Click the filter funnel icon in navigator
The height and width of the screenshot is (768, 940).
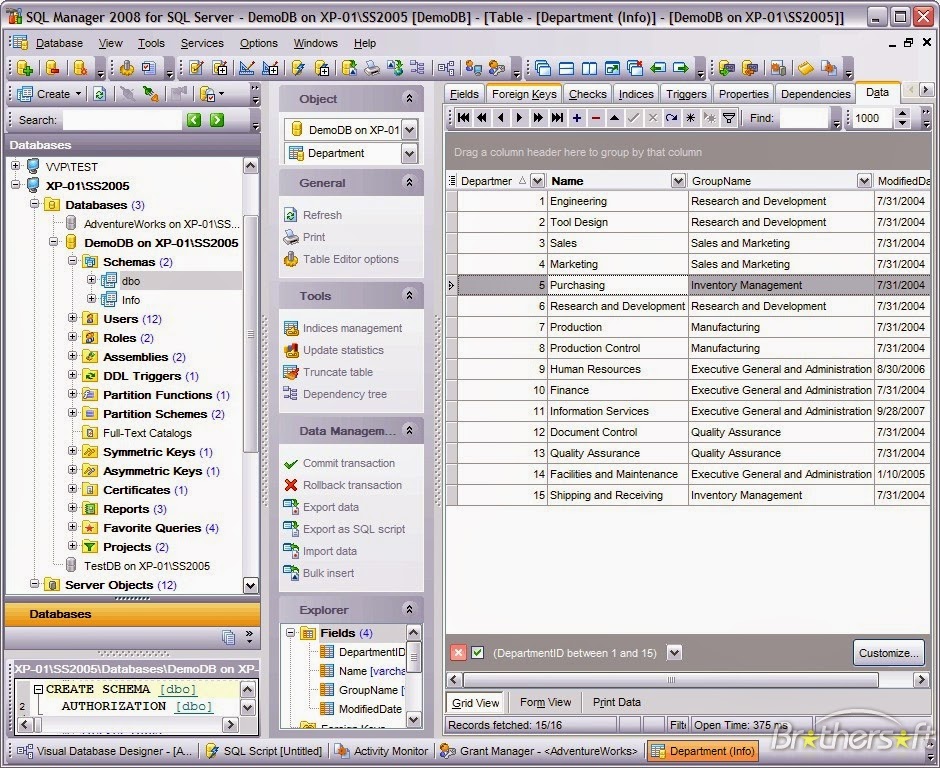[729, 118]
